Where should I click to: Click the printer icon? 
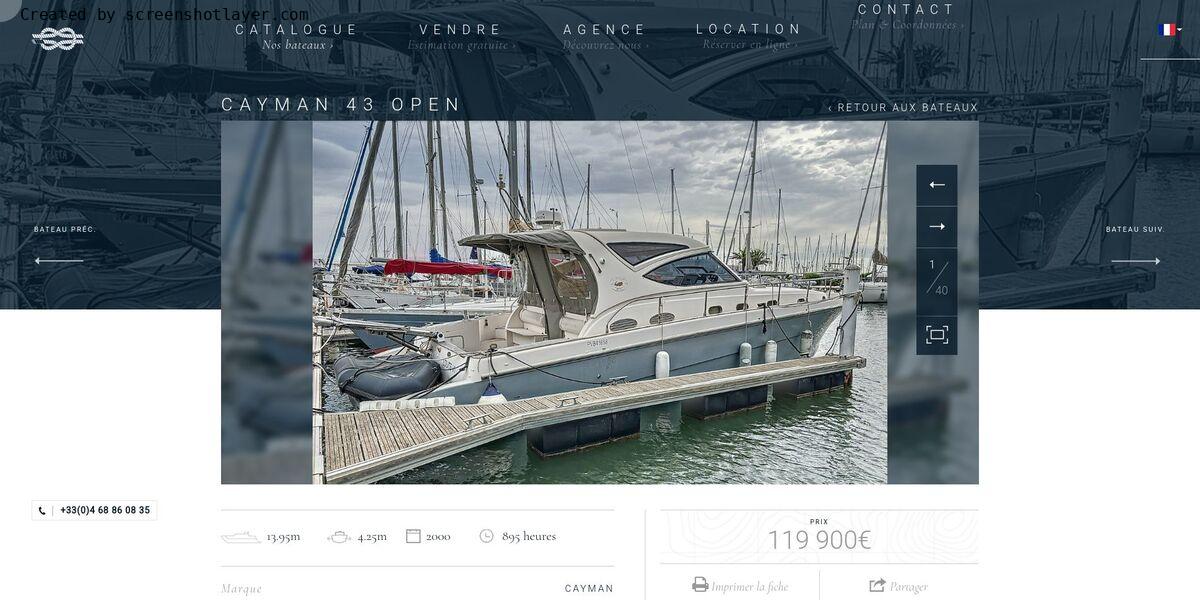700,585
